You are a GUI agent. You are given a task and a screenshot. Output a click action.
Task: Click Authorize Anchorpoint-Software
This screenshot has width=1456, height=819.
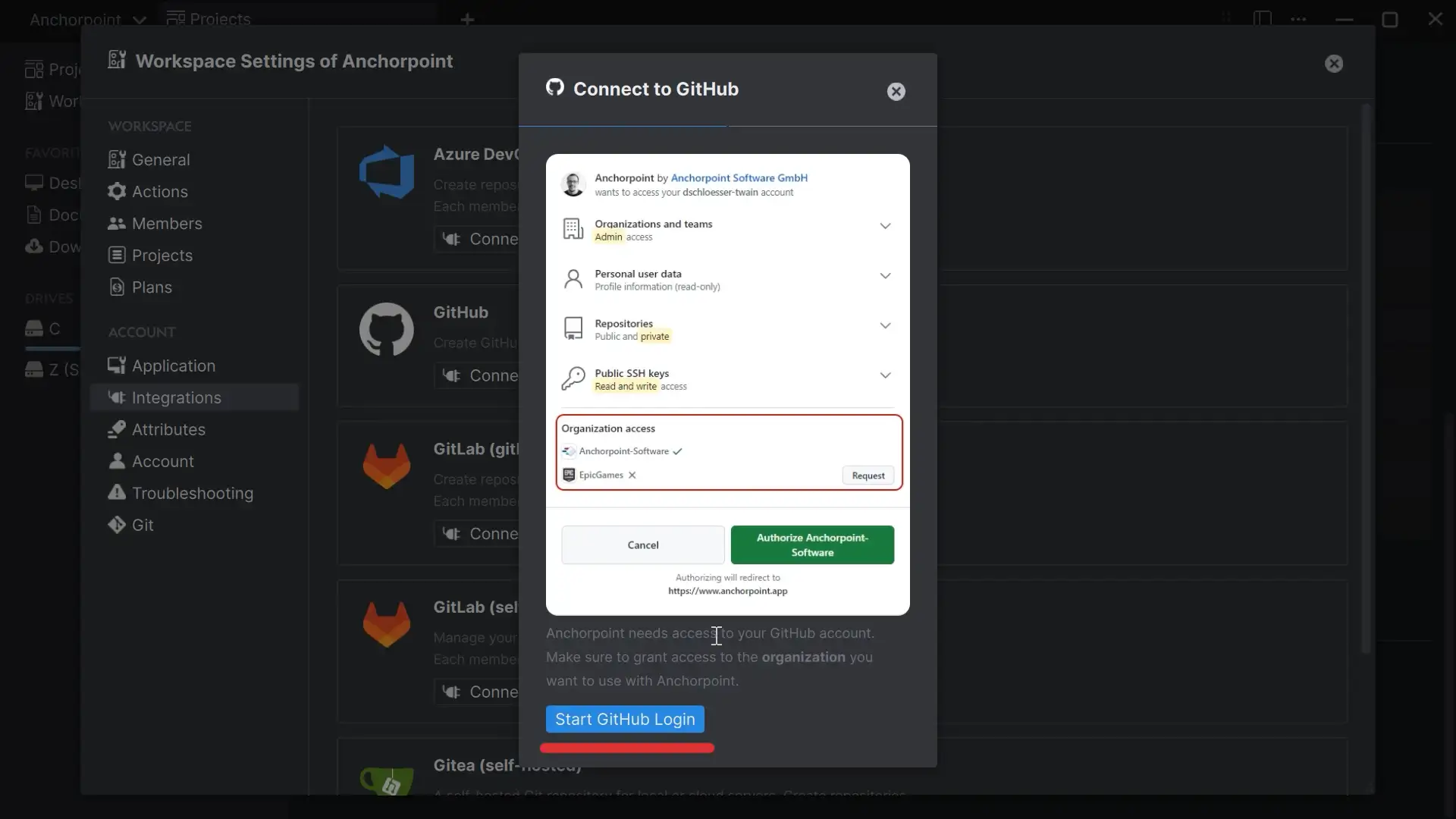tap(813, 544)
